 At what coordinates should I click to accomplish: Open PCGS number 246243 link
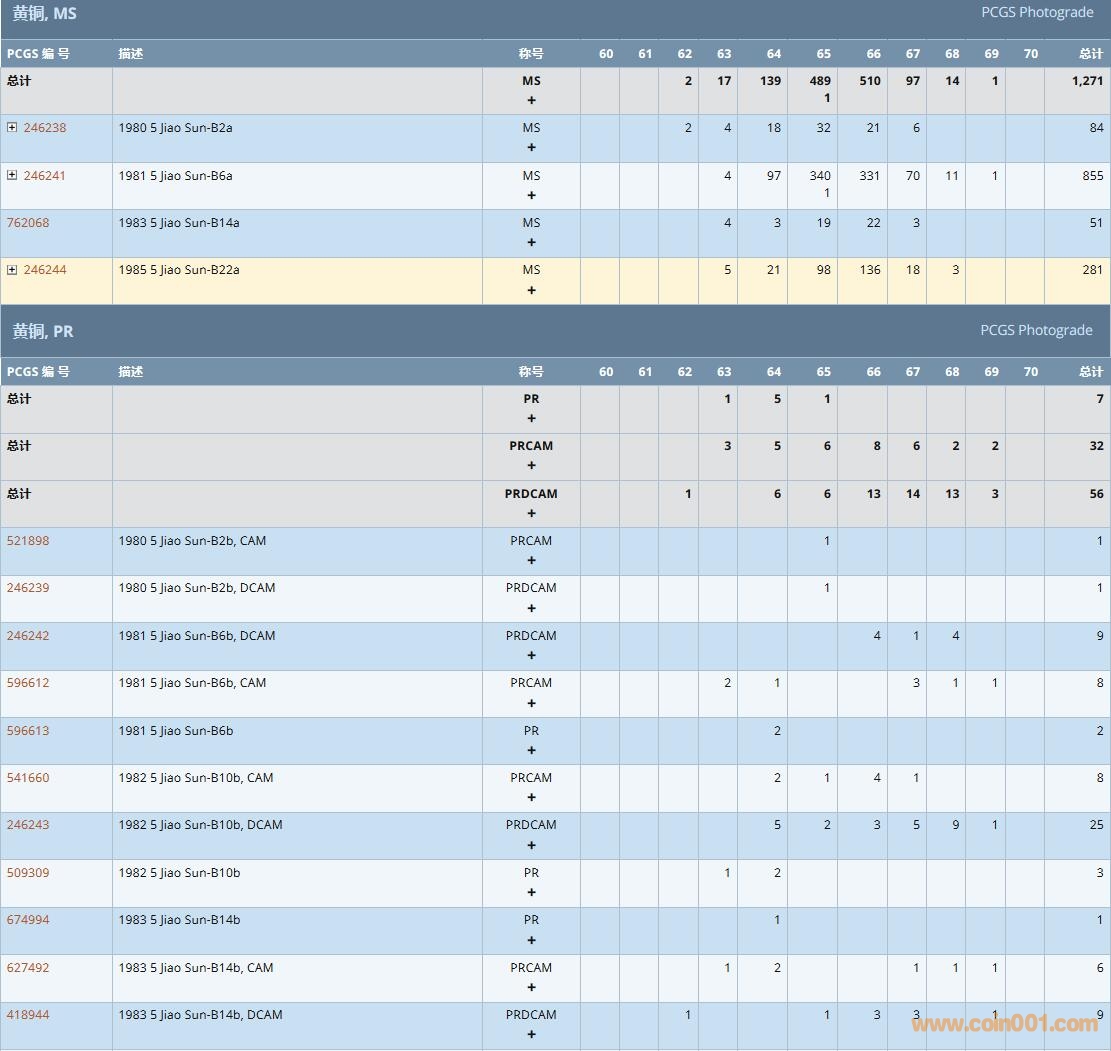28,825
